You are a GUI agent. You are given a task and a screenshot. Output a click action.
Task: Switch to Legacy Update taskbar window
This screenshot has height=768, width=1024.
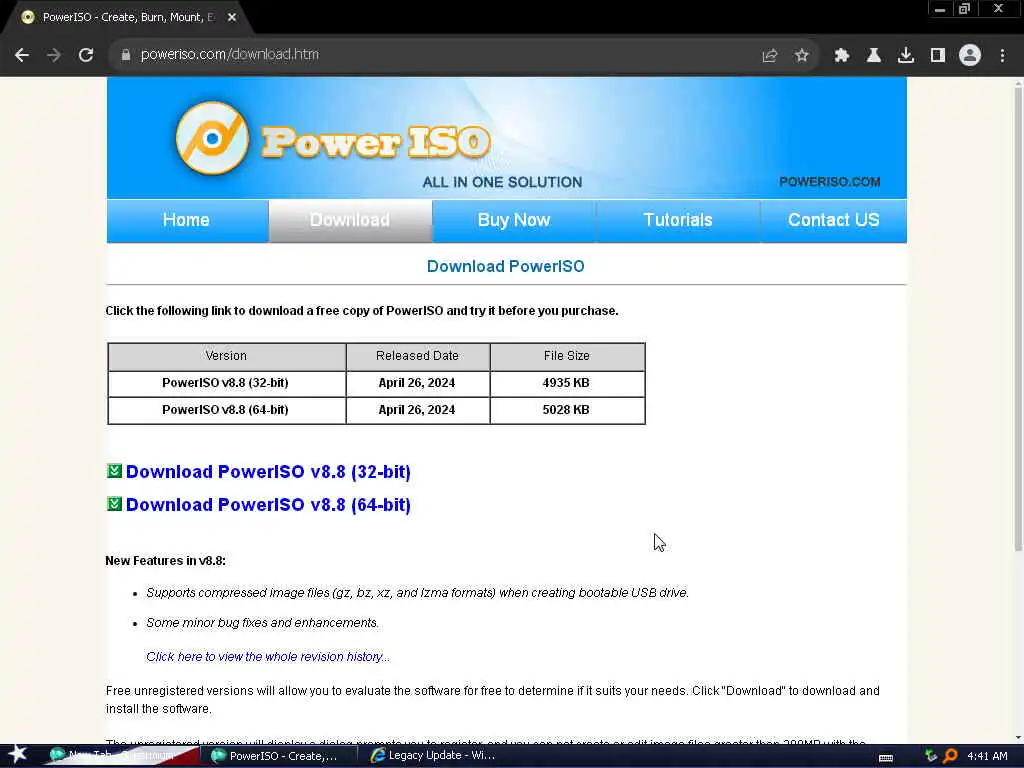433,756
